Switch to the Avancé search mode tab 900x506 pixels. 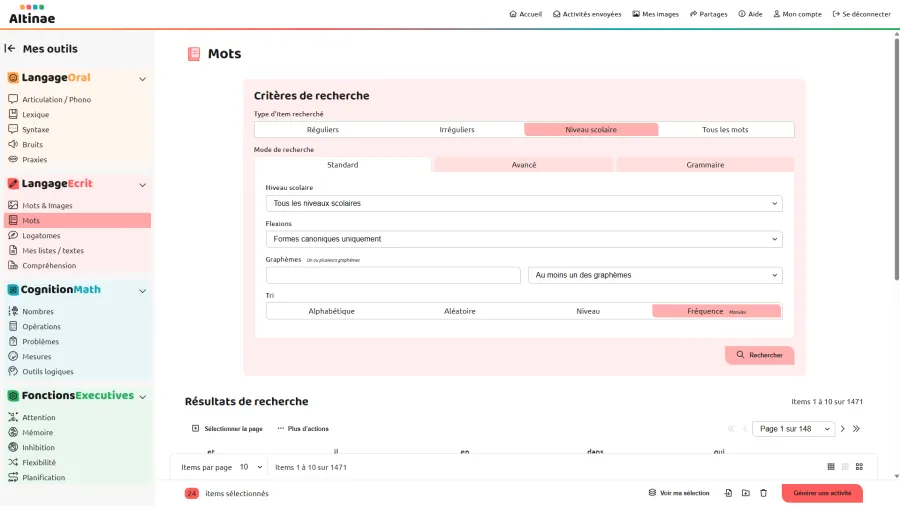(x=523, y=165)
